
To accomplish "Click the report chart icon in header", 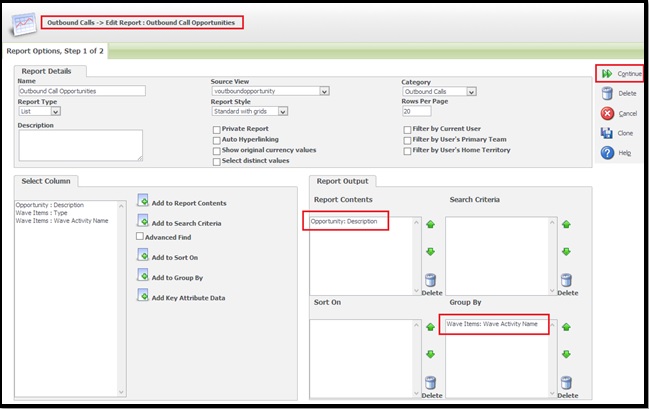I will click(x=24, y=24).
